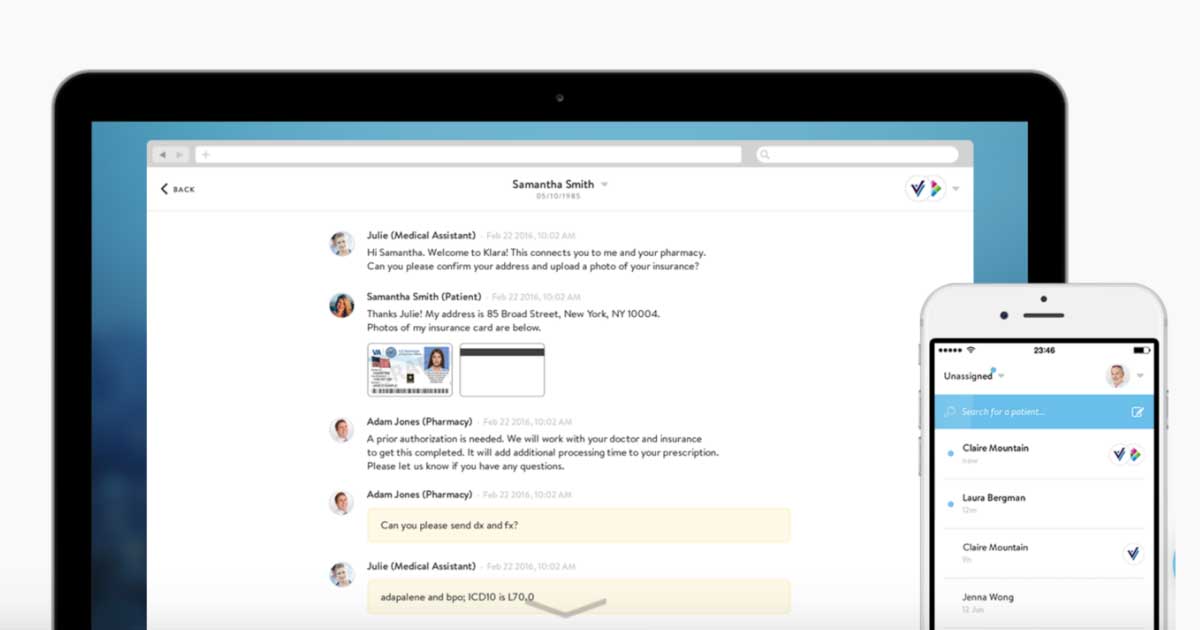The height and width of the screenshot is (630, 1200).
Task: Click the browser back navigation arrow
Action: (164, 154)
